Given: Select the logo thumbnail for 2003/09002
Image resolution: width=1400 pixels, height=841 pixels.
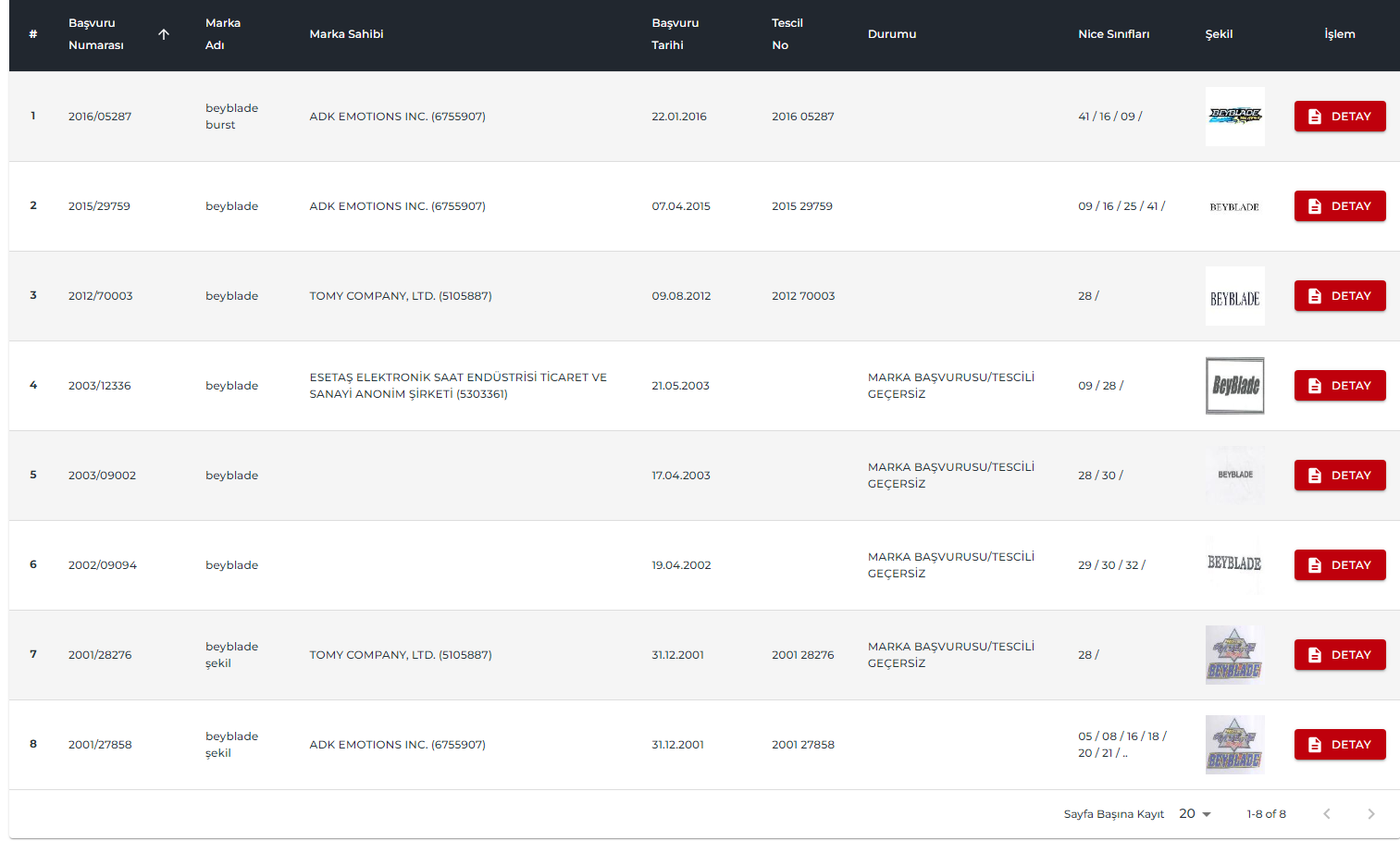Looking at the screenshot, I should pos(1235,476).
